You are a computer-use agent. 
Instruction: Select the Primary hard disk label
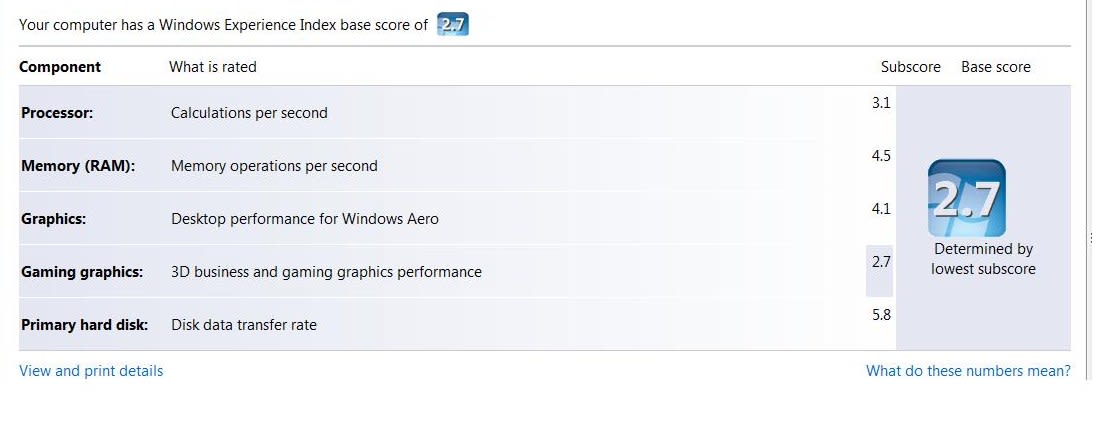click(x=85, y=325)
